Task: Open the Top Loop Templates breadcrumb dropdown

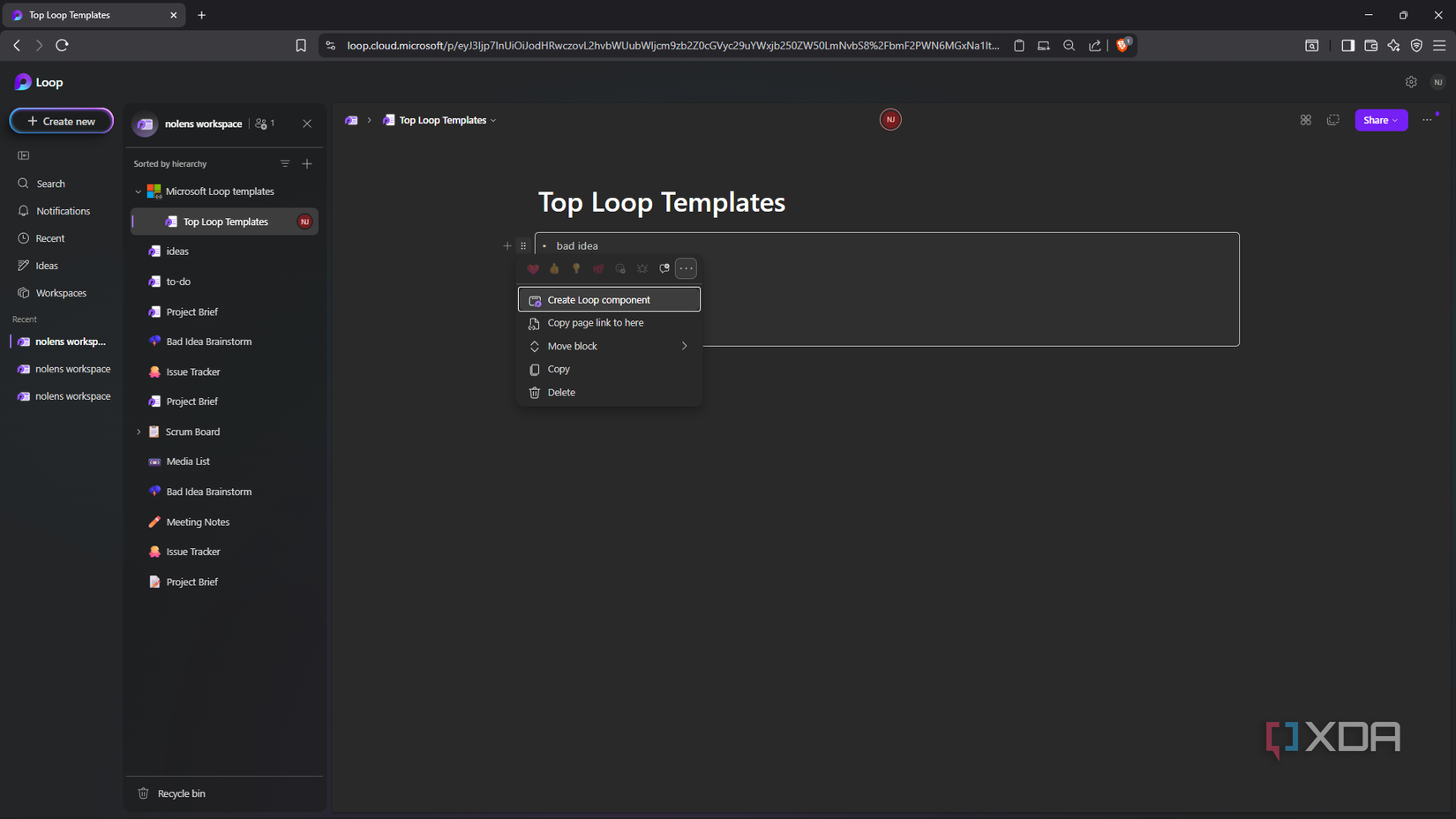Action: [x=493, y=119]
